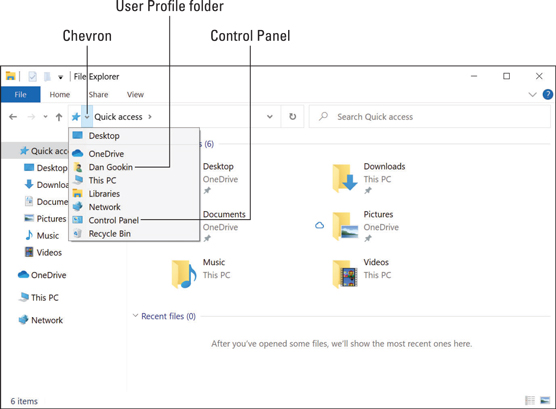Click the Videos folder icon in content area

tap(345, 274)
